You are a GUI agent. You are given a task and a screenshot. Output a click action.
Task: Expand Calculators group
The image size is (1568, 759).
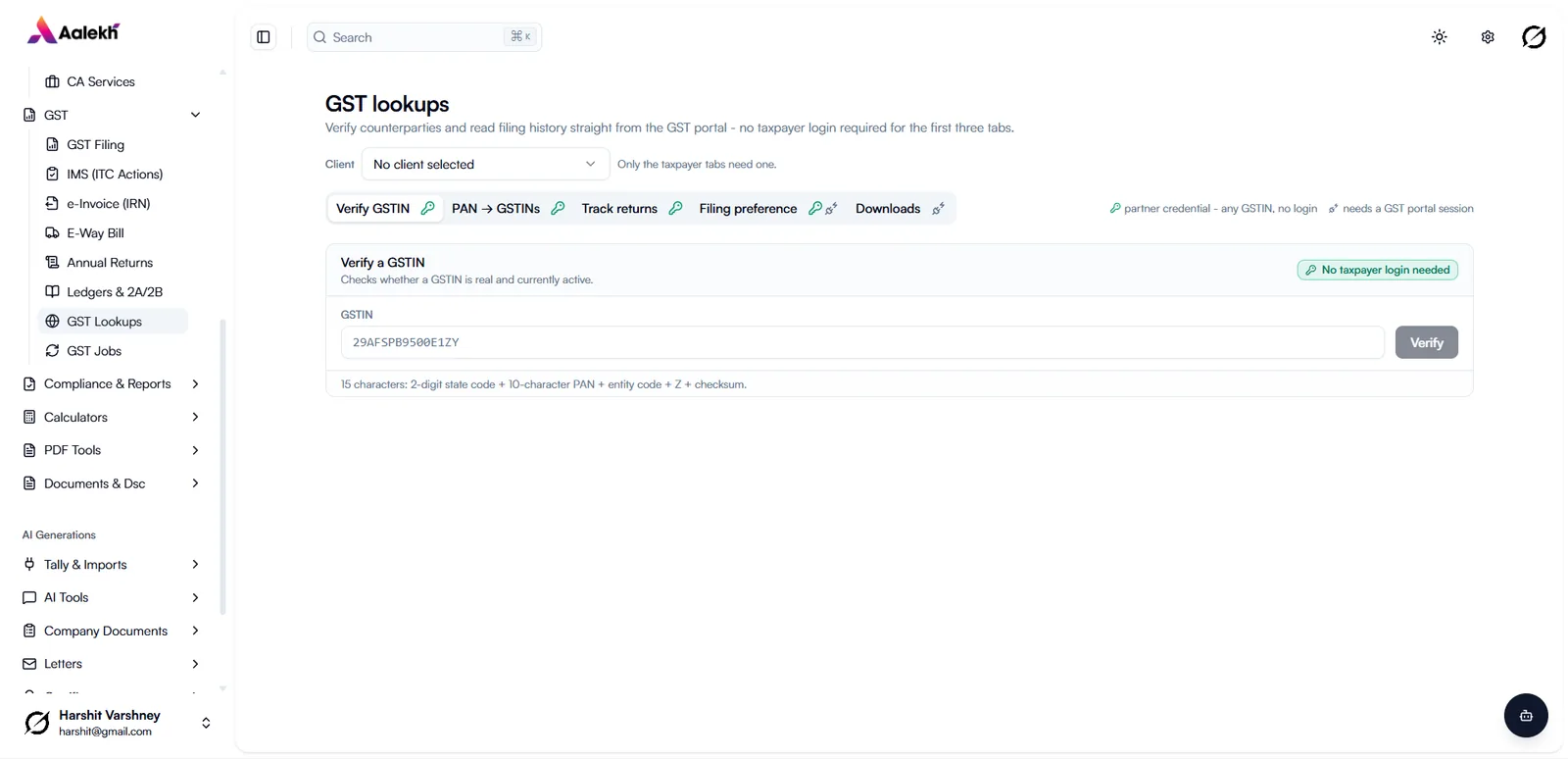[112, 417]
